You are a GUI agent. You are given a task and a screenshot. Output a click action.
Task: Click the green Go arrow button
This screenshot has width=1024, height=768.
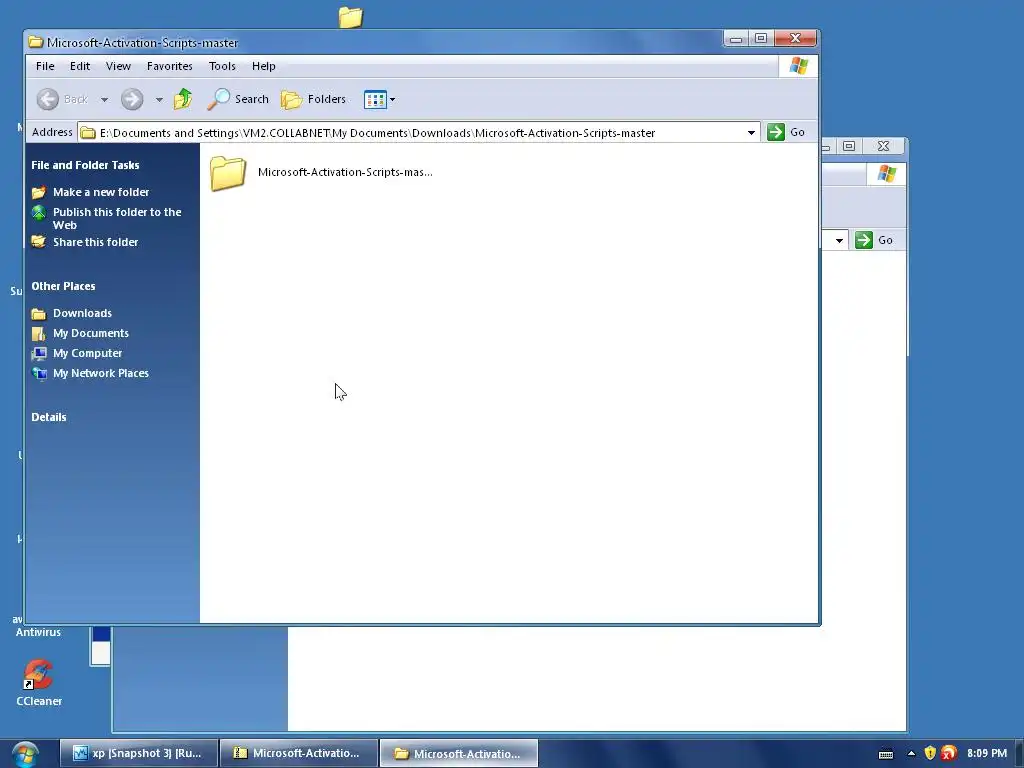(776, 132)
